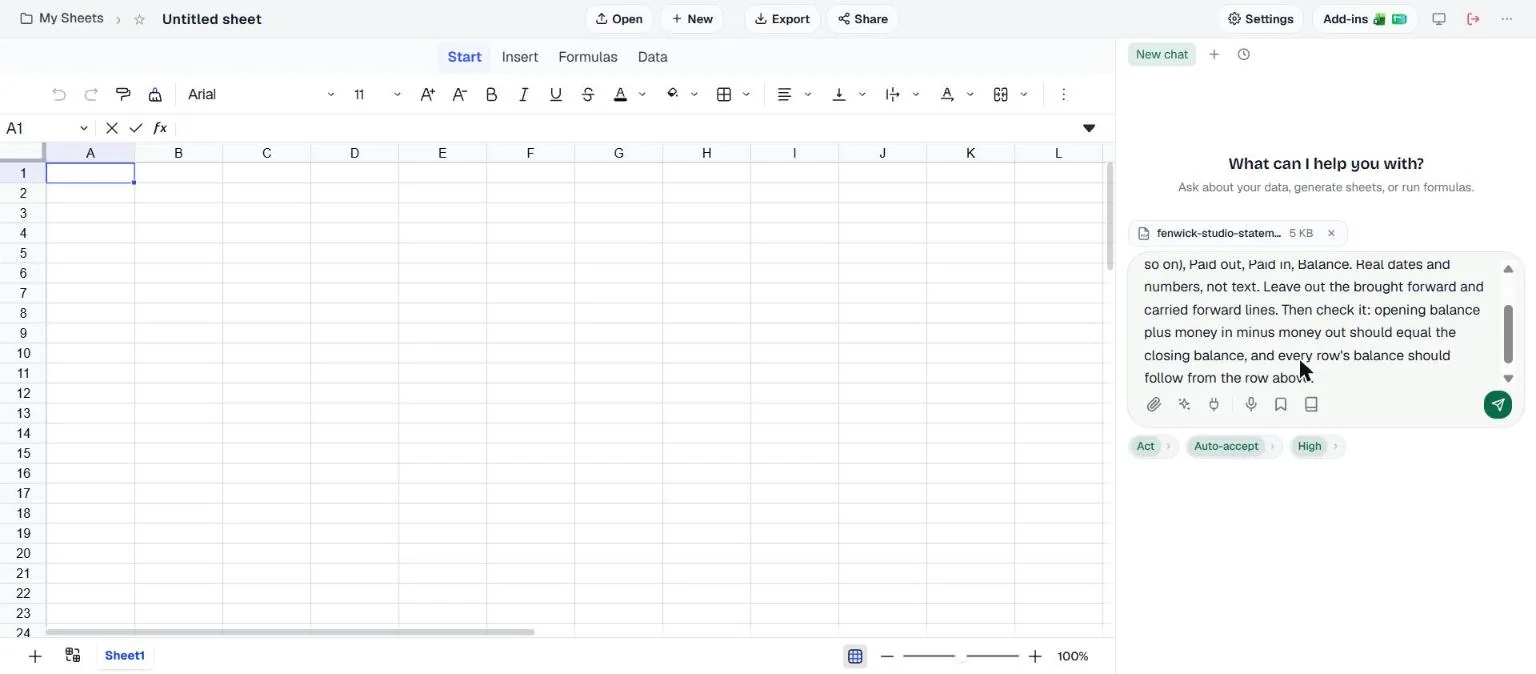Viewport: 1536px width, 674px height.
Task: Expand the A1 name box dropdown
Action: [84, 129]
